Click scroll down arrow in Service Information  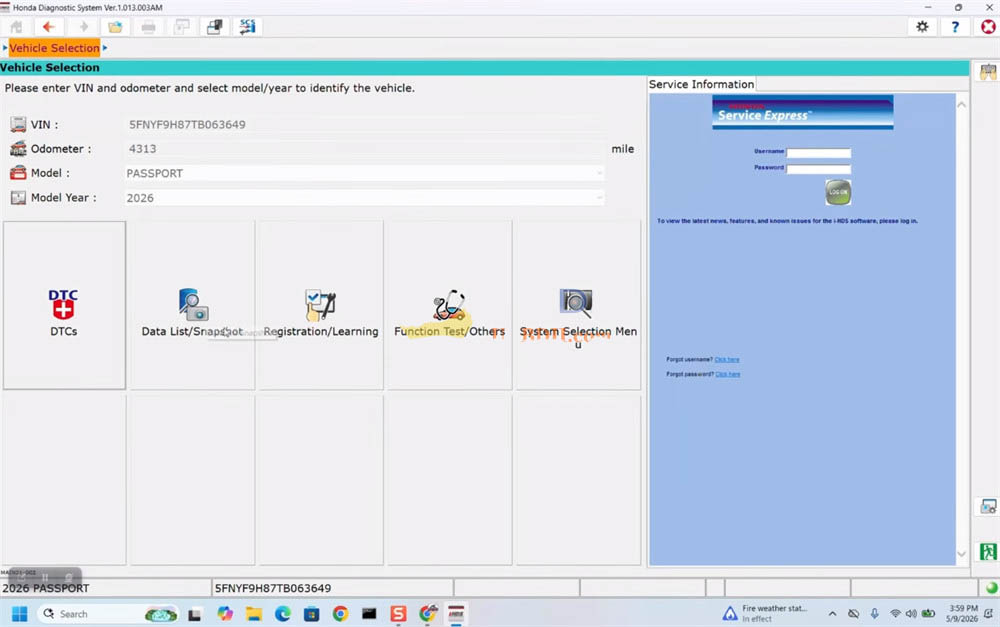(962, 554)
